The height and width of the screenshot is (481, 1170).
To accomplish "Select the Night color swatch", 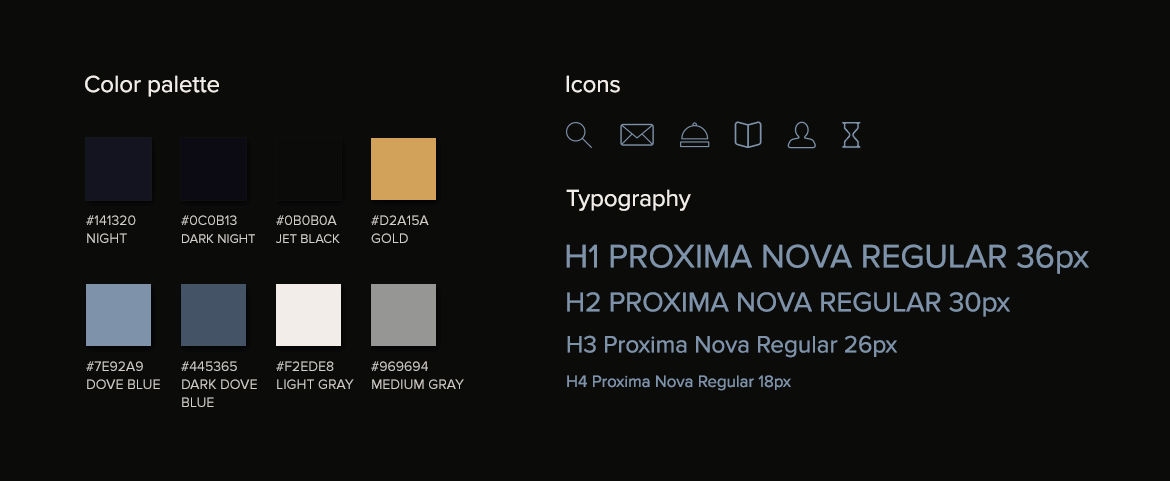I will click(x=118, y=170).
